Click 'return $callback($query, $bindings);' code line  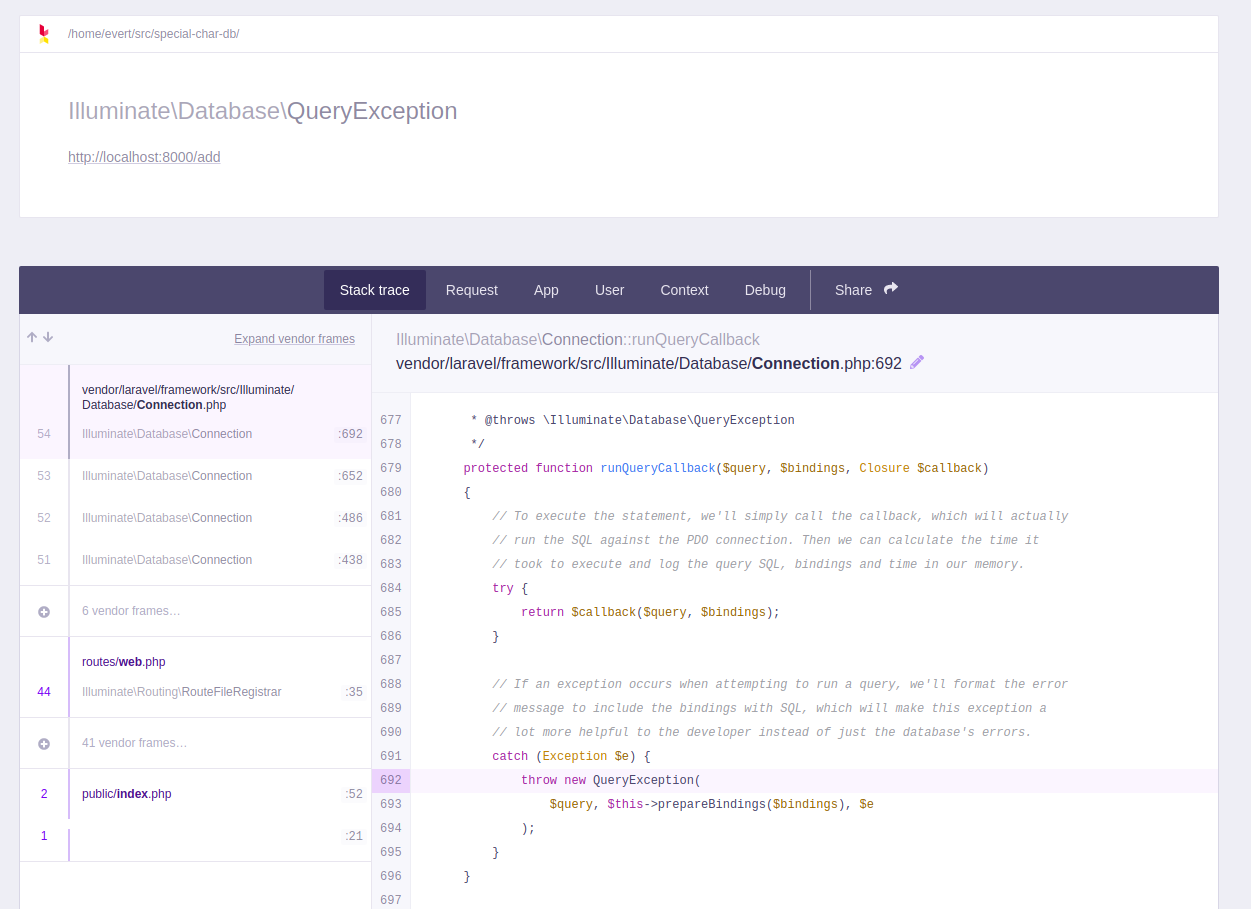[x=650, y=612]
